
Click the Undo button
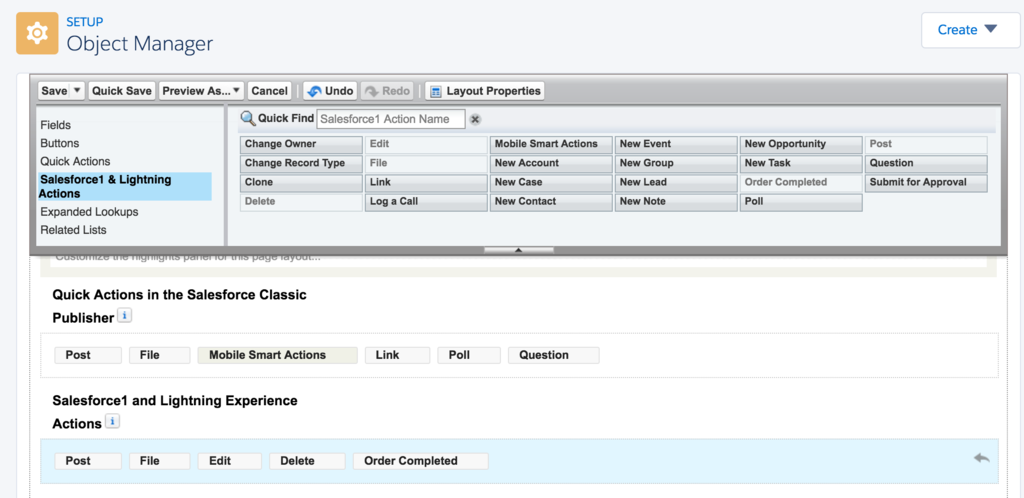pos(330,91)
